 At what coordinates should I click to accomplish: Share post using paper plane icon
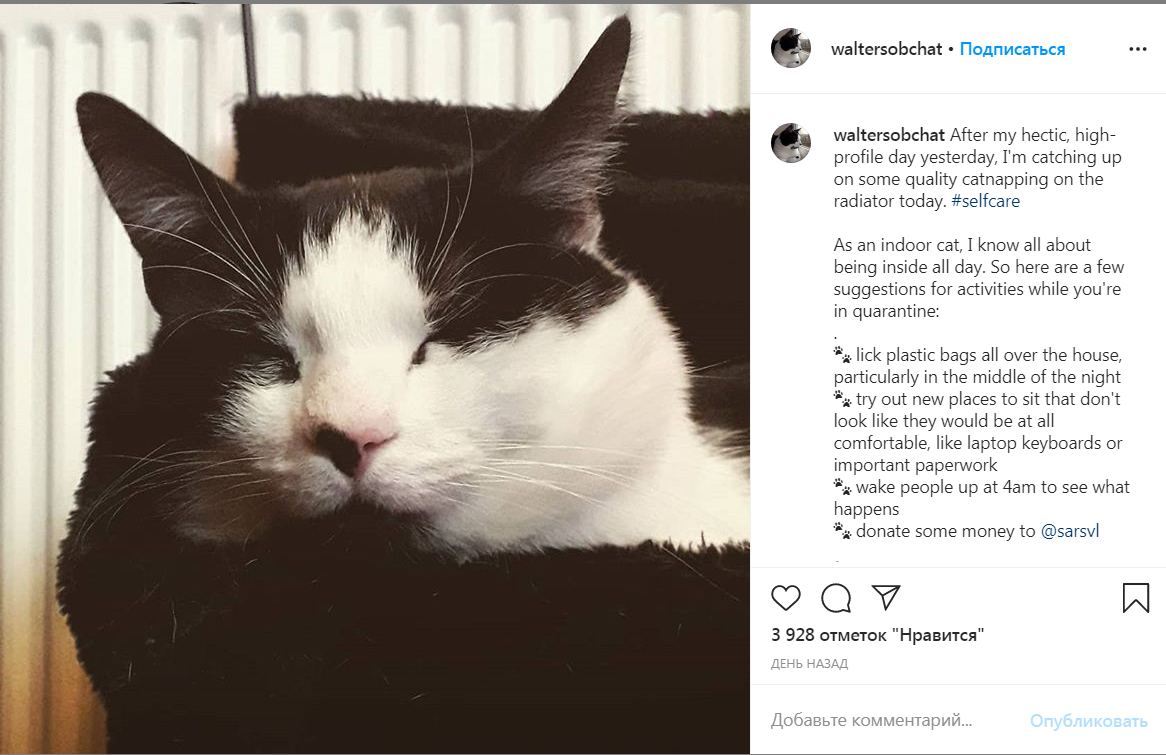[x=886, y=597]
